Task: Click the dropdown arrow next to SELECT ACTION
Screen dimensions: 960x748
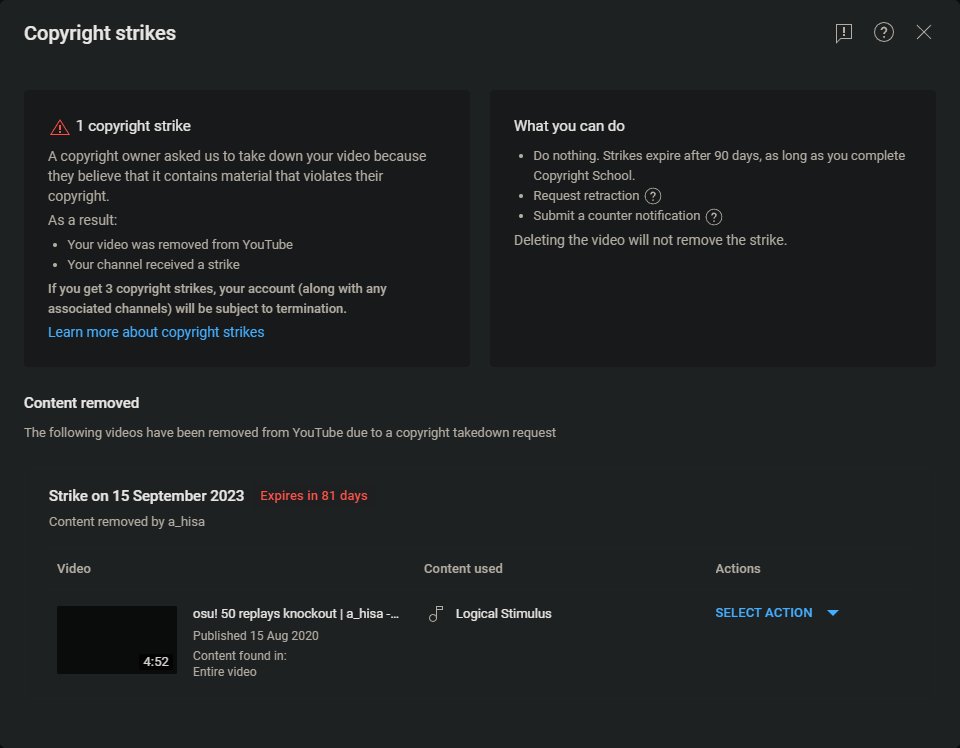Action: pos(833,613)
